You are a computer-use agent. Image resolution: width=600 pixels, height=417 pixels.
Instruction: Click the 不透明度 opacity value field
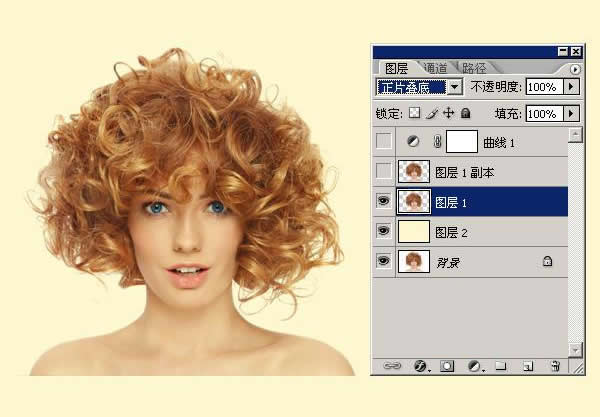coord(543,87)
